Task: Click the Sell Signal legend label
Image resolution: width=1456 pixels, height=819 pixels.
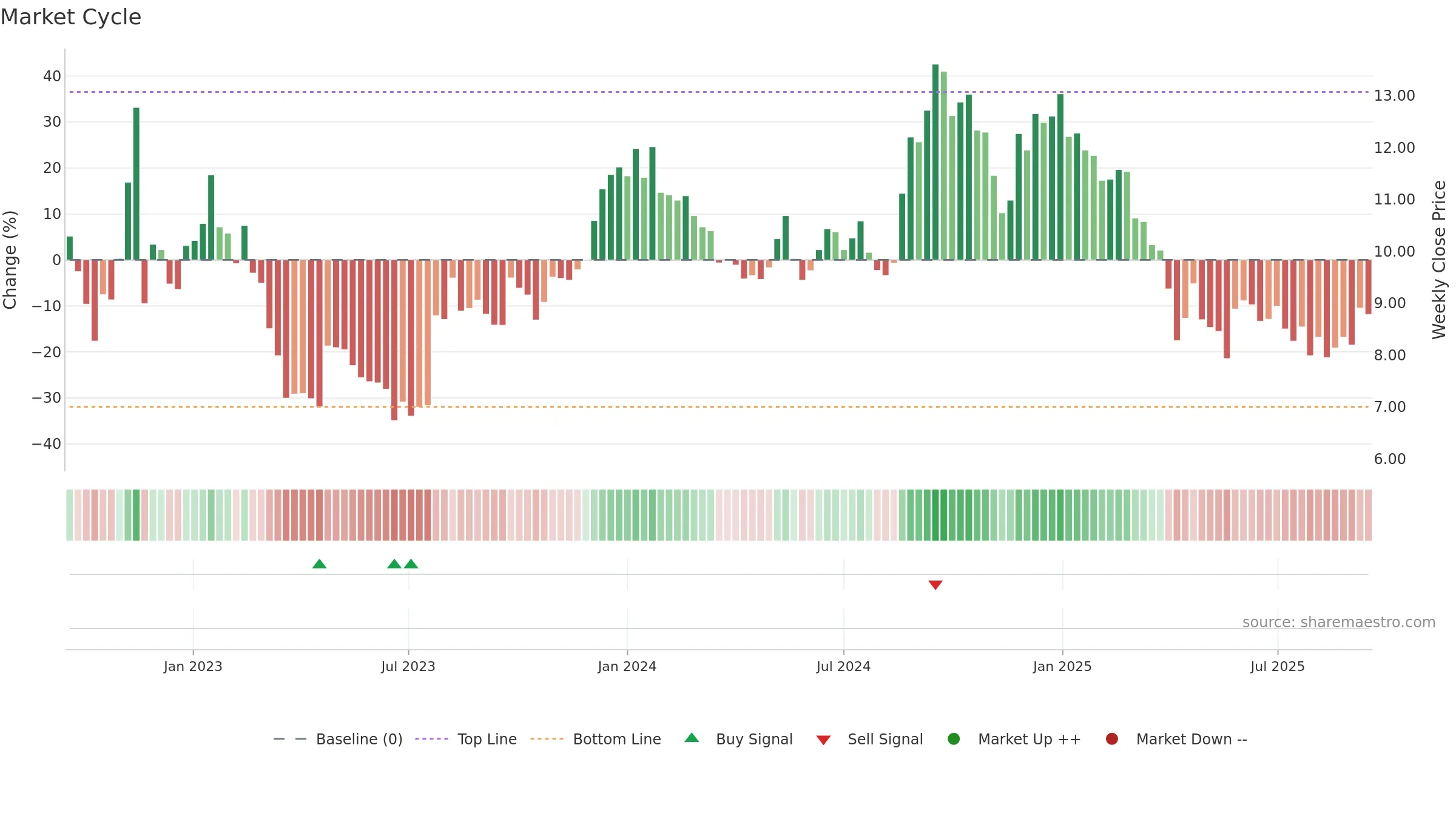Action: pos(885,739)
